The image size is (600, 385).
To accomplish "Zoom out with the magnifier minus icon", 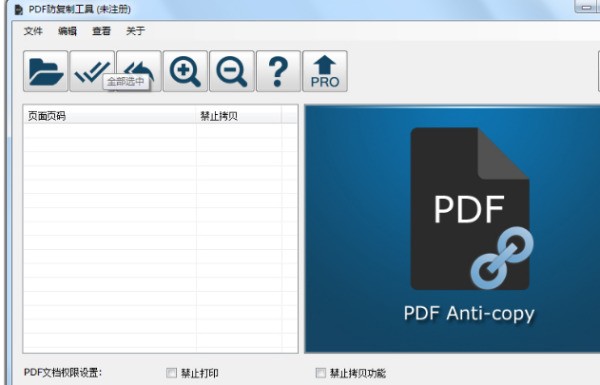I will (x=232, y=71).
